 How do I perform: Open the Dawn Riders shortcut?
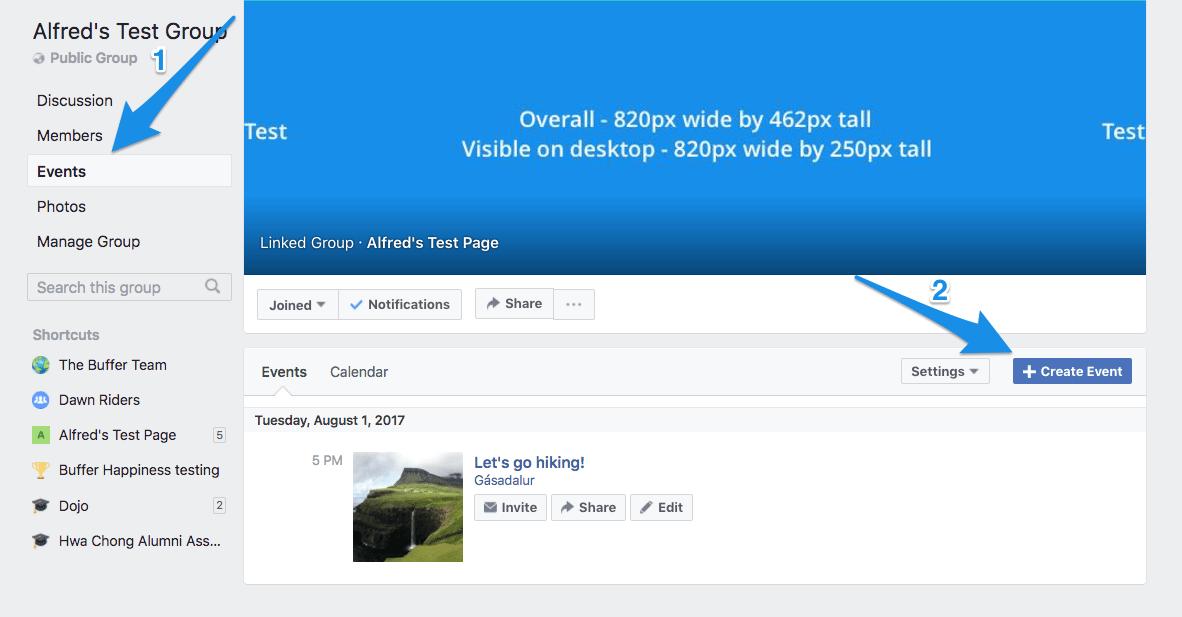101,400
